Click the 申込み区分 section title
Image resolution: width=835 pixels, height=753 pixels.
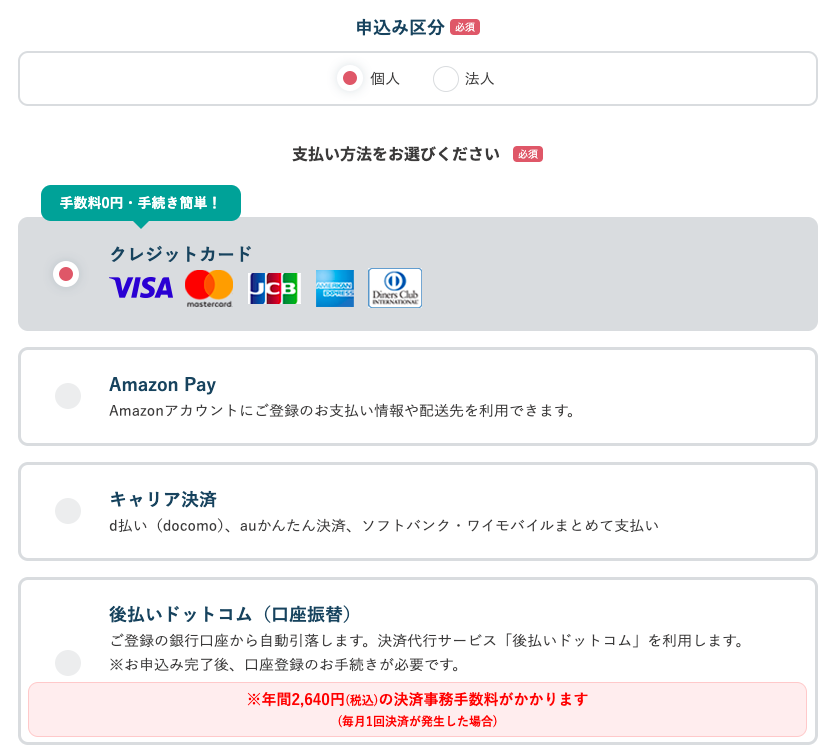point(400,27)
